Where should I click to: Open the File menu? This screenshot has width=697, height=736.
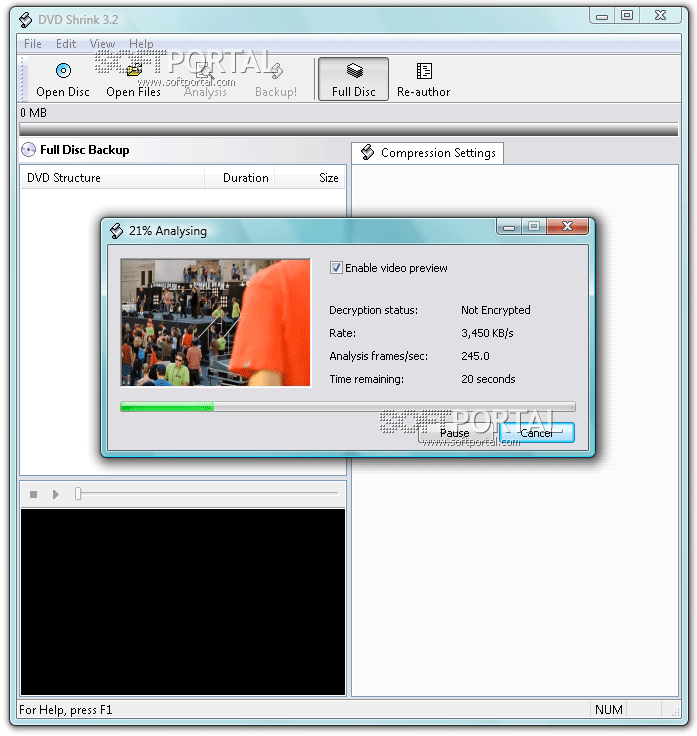coord(33,44)
